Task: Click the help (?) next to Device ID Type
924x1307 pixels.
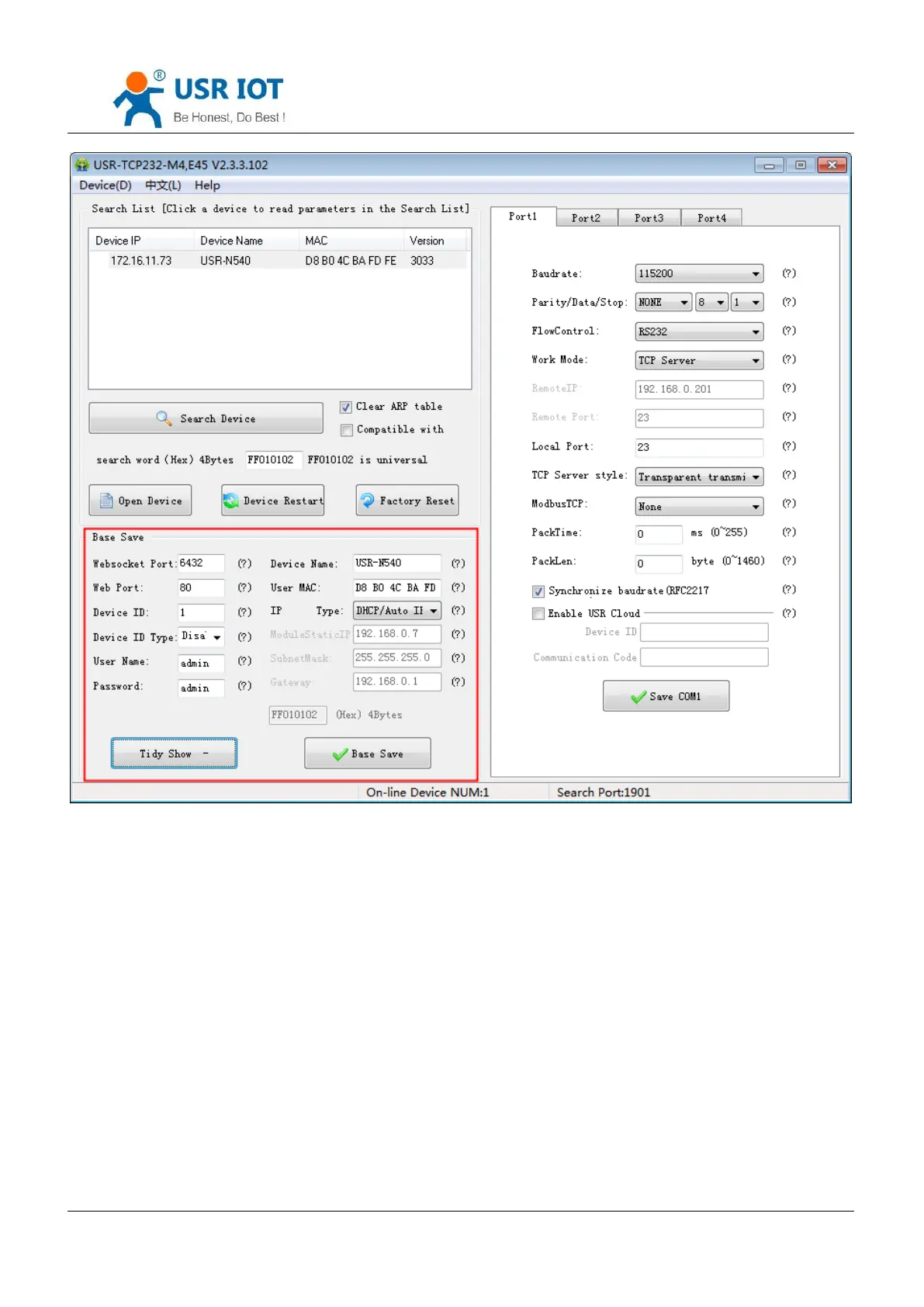Action: (x=244, y=637)
